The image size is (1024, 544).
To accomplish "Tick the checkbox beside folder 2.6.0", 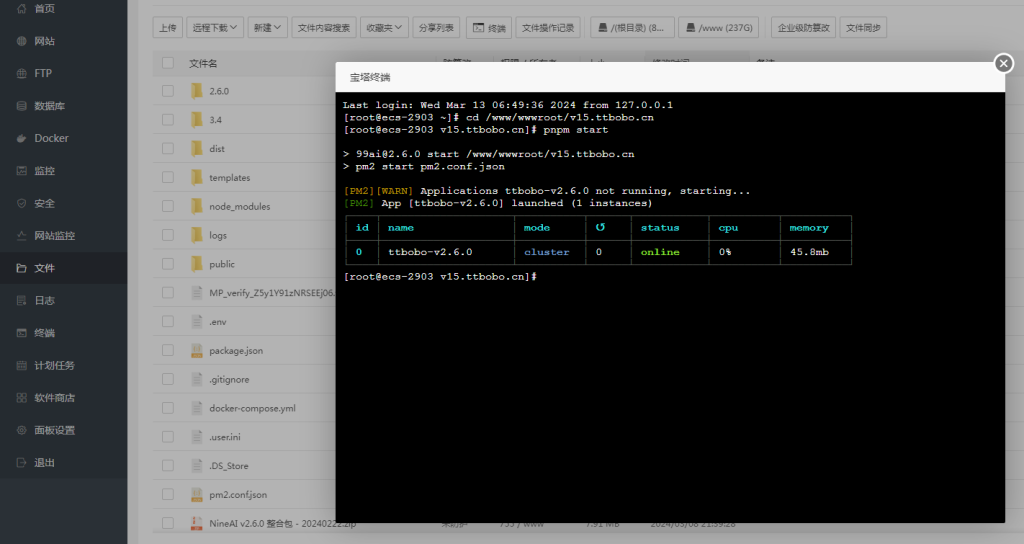I will click(x=168, y=91).
